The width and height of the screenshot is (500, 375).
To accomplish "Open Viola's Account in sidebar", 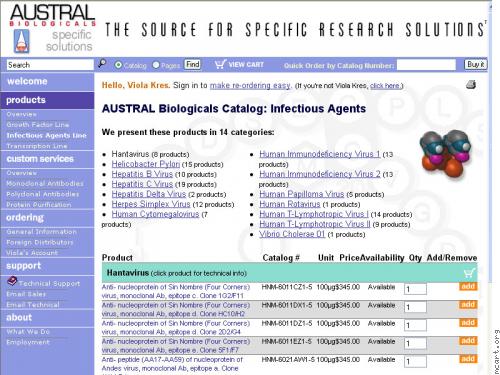I will click(x=32, y=253).
